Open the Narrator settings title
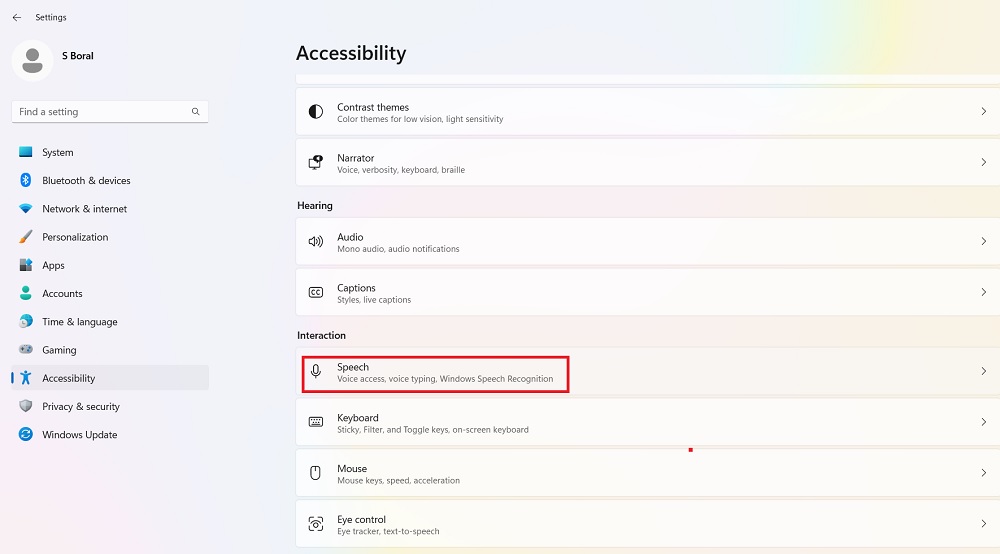 pyautogui.click(x=355, y=158)
